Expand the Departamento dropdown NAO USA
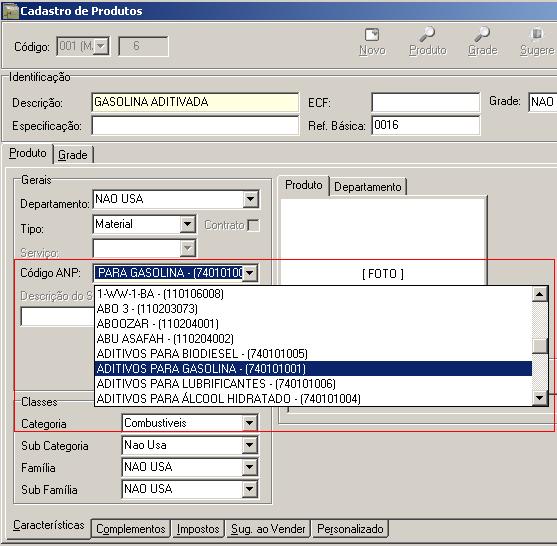This screenshot has width=557, height=546. point(251,199)
